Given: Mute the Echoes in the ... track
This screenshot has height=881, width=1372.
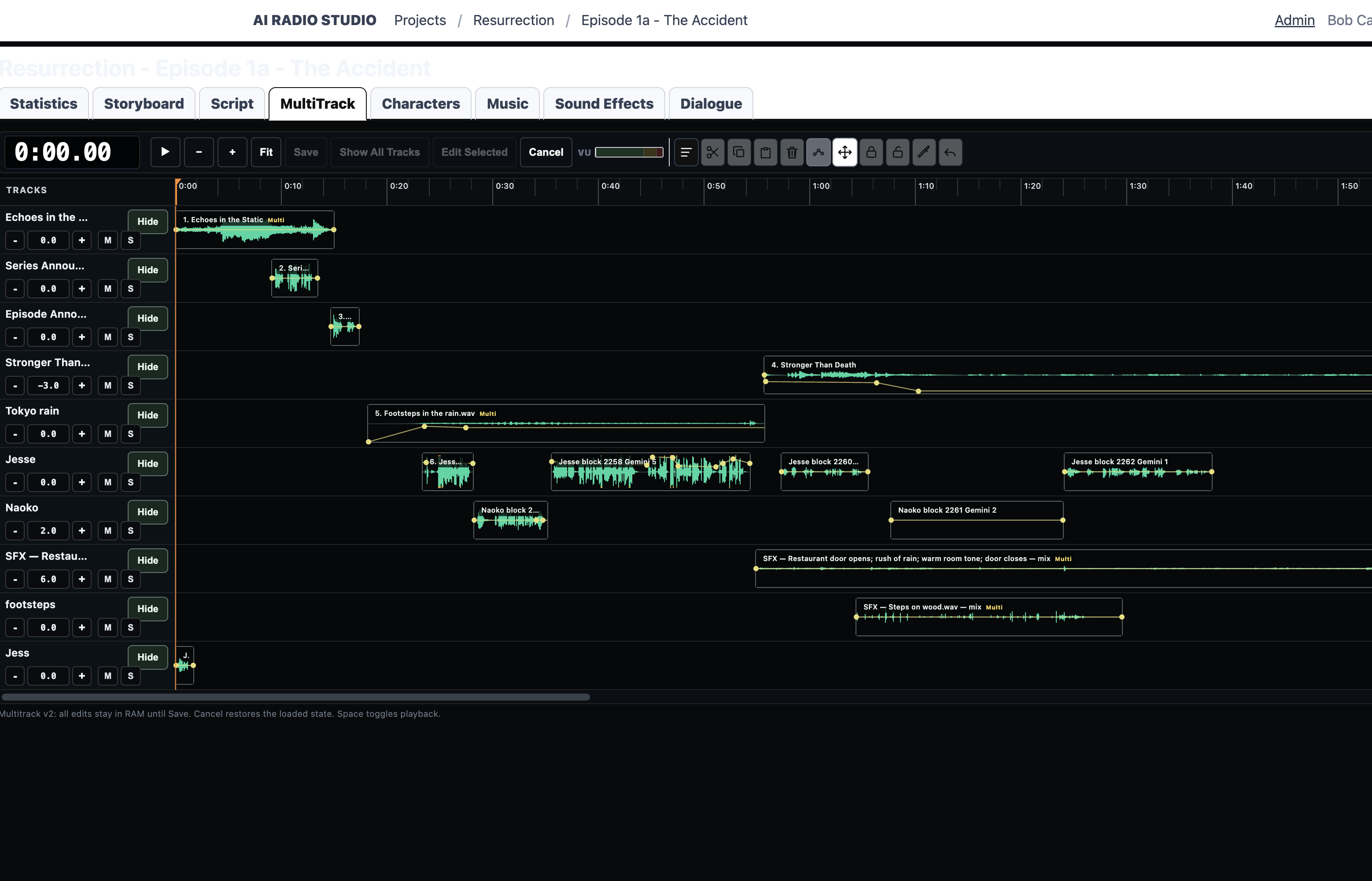Looking at the screenshot, I should coord(107,240).
